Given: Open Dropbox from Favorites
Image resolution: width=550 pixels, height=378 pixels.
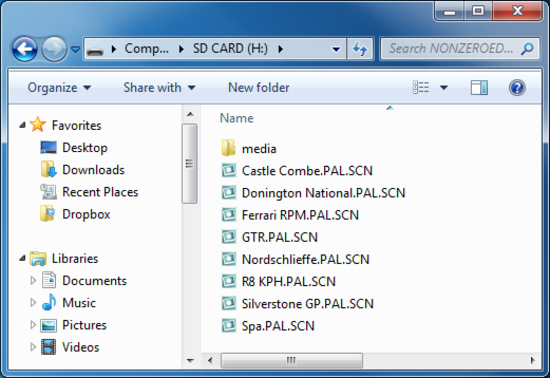Looking at the screenshot, I should click(86, 214).
